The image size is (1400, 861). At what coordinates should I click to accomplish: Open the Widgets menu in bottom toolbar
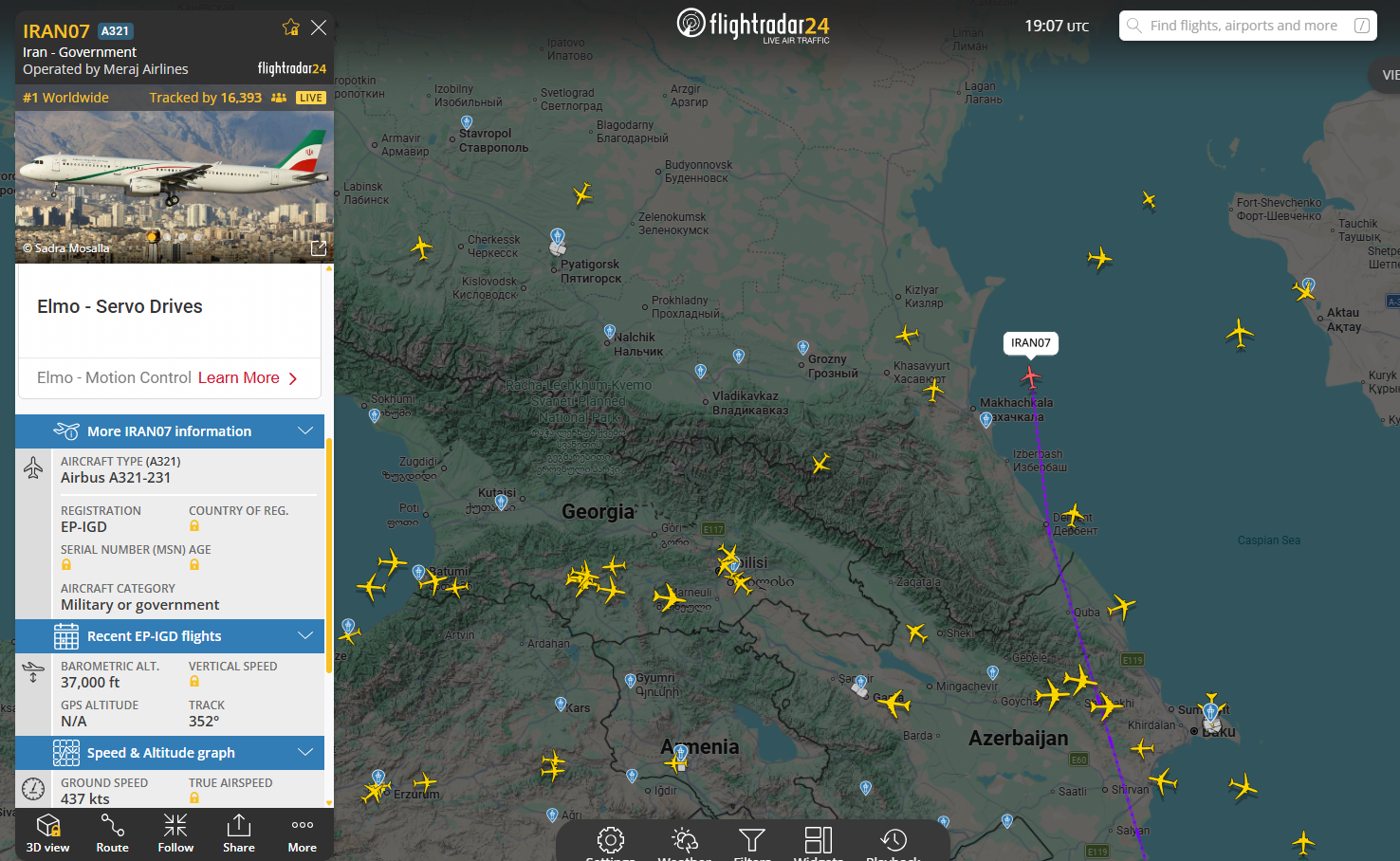tap(818, 840)
